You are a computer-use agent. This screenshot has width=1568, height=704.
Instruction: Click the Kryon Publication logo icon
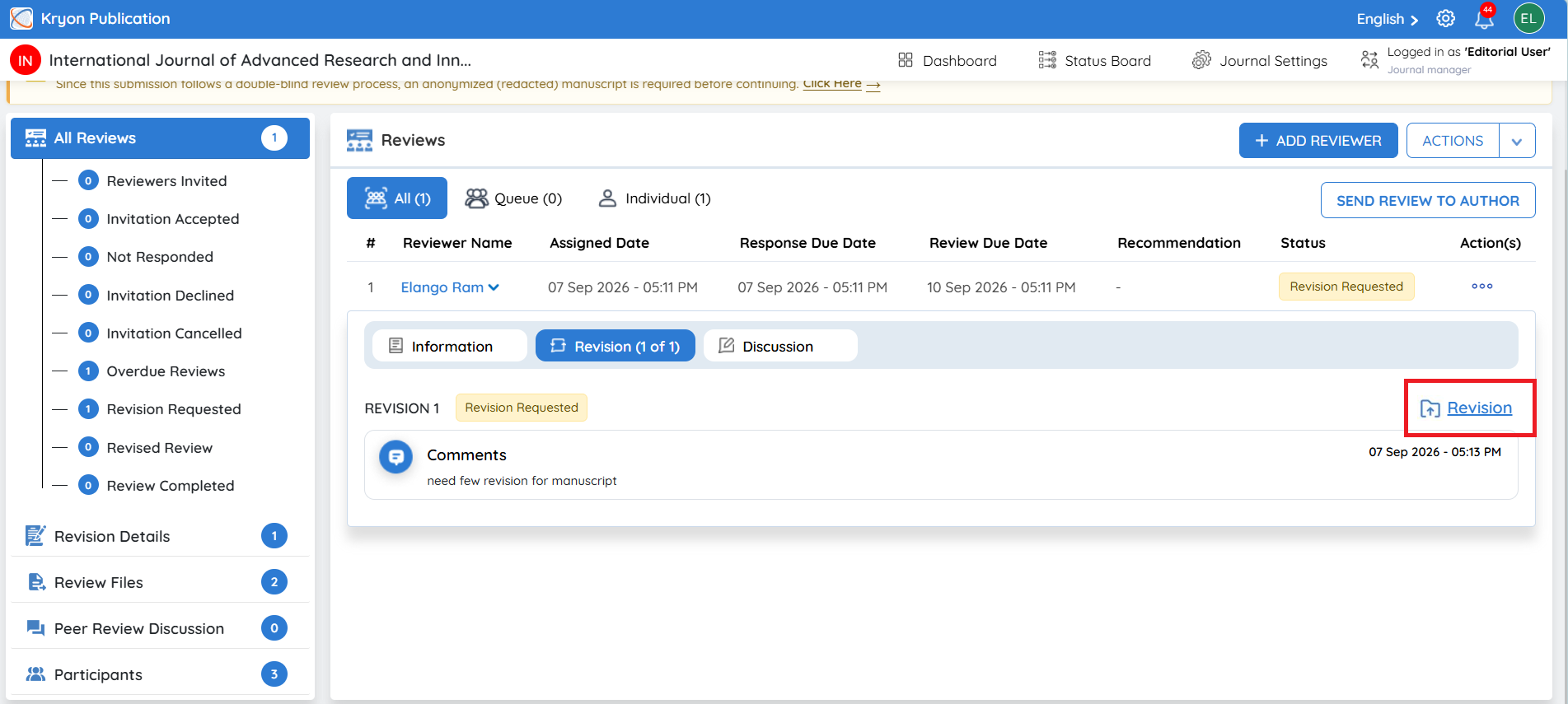click(x=21, y=18)
